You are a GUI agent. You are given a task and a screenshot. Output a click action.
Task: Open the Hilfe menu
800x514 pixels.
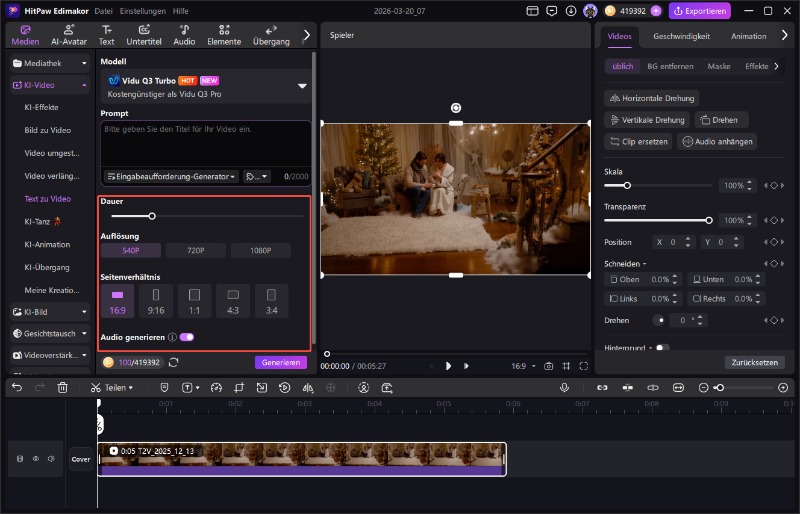pyautogui.click(x=180, y=11)
